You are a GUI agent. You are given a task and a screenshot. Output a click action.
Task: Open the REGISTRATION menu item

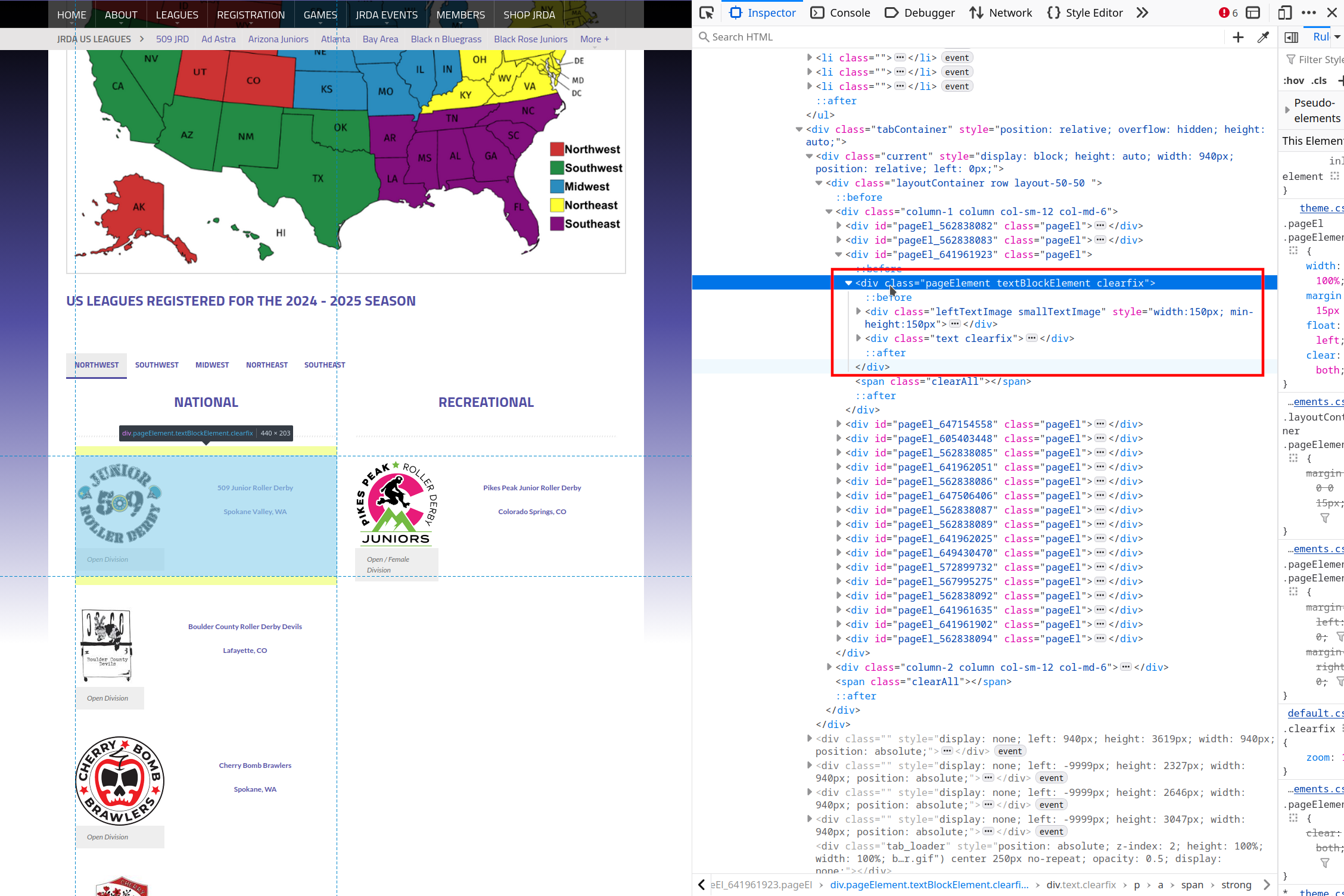point(251,15)
